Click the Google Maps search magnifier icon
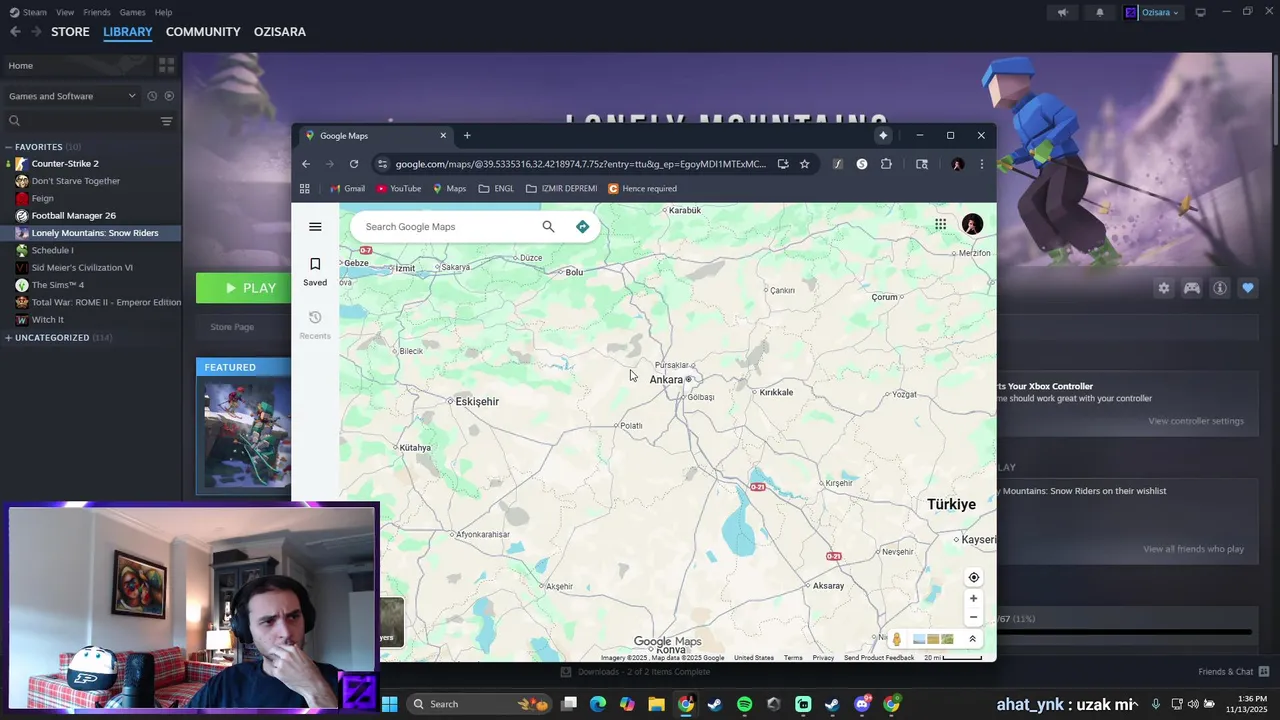Viewport: 1280px width, 720px height. click(548, 227)
